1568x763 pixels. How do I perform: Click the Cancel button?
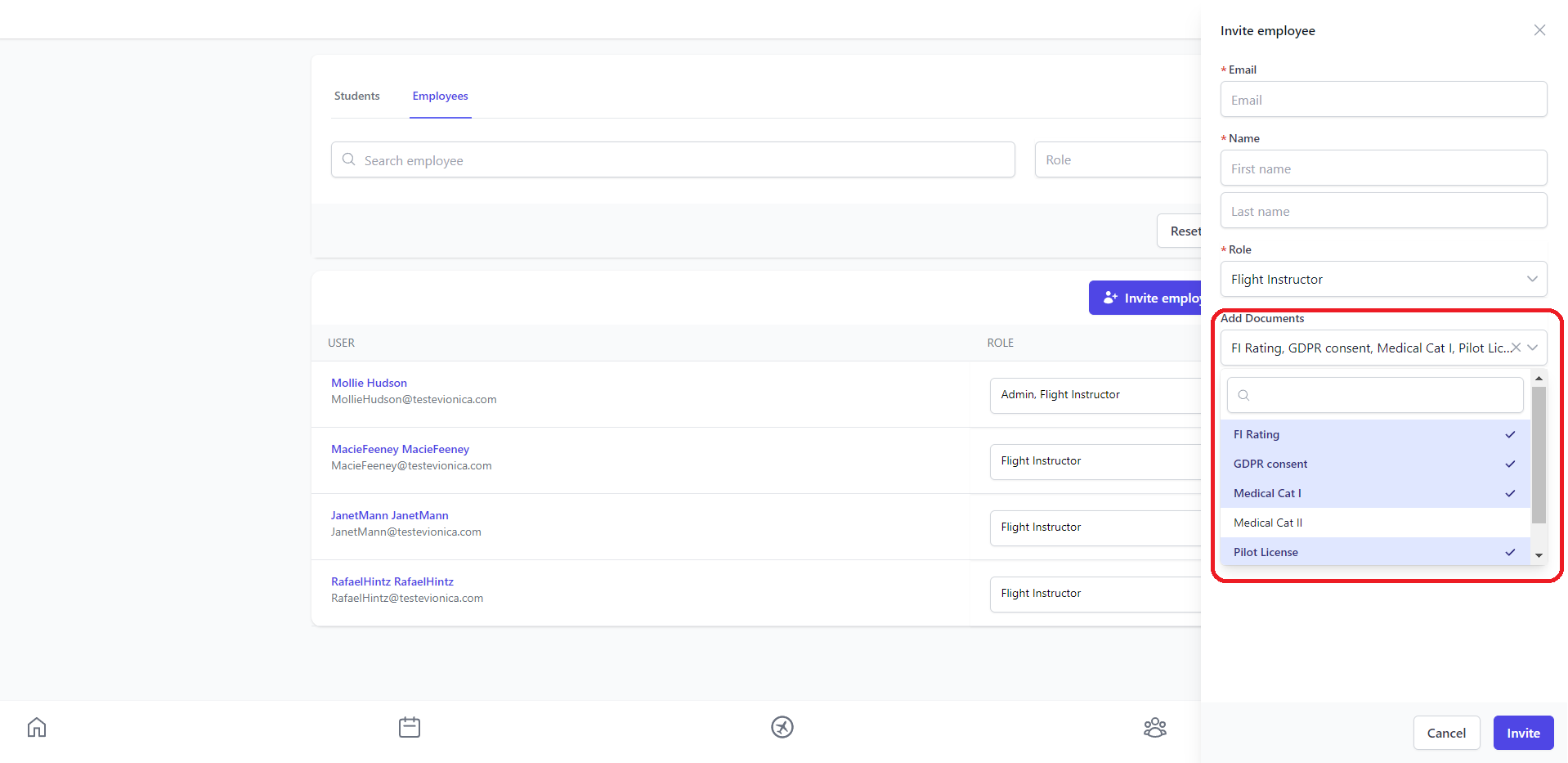[x=1445, y=733]
